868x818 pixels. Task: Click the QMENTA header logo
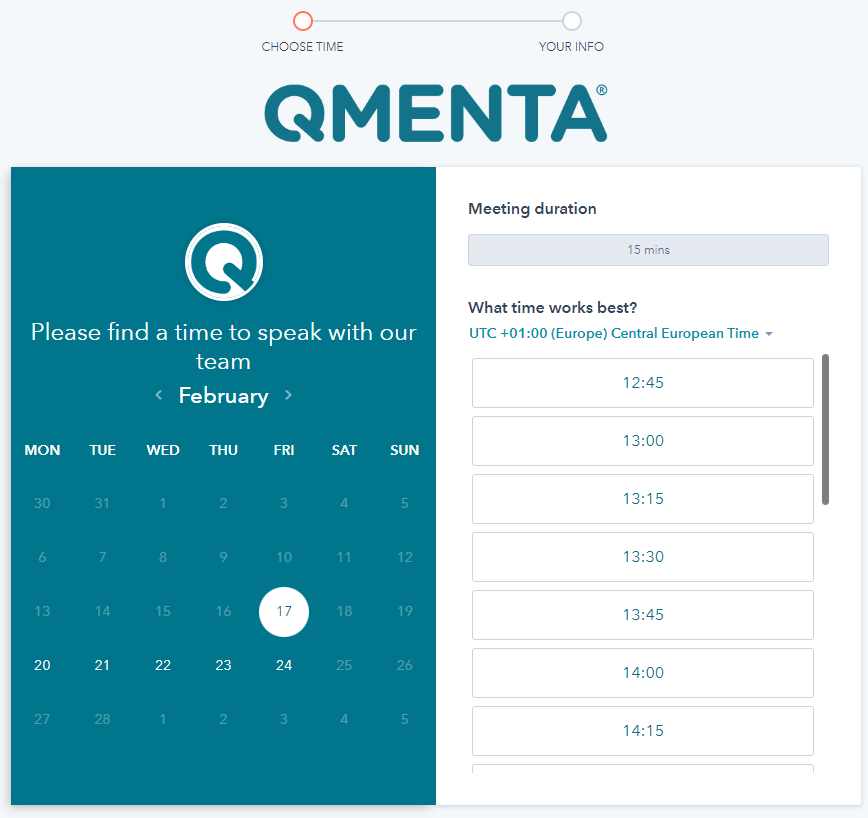435,112
